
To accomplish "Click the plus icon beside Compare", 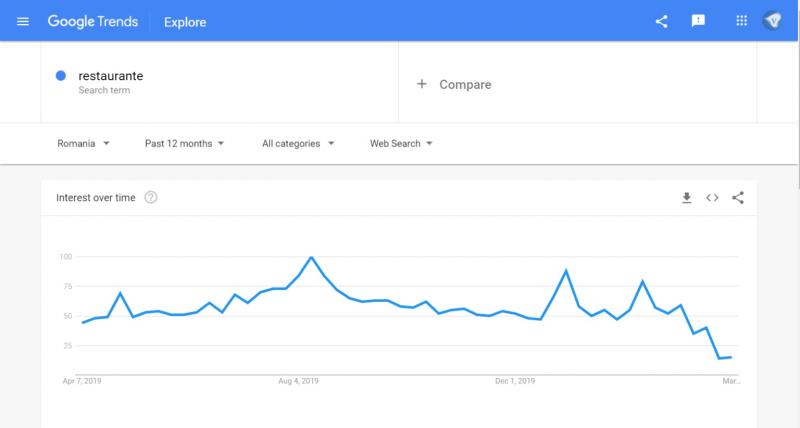I will [x=422, y=84].
